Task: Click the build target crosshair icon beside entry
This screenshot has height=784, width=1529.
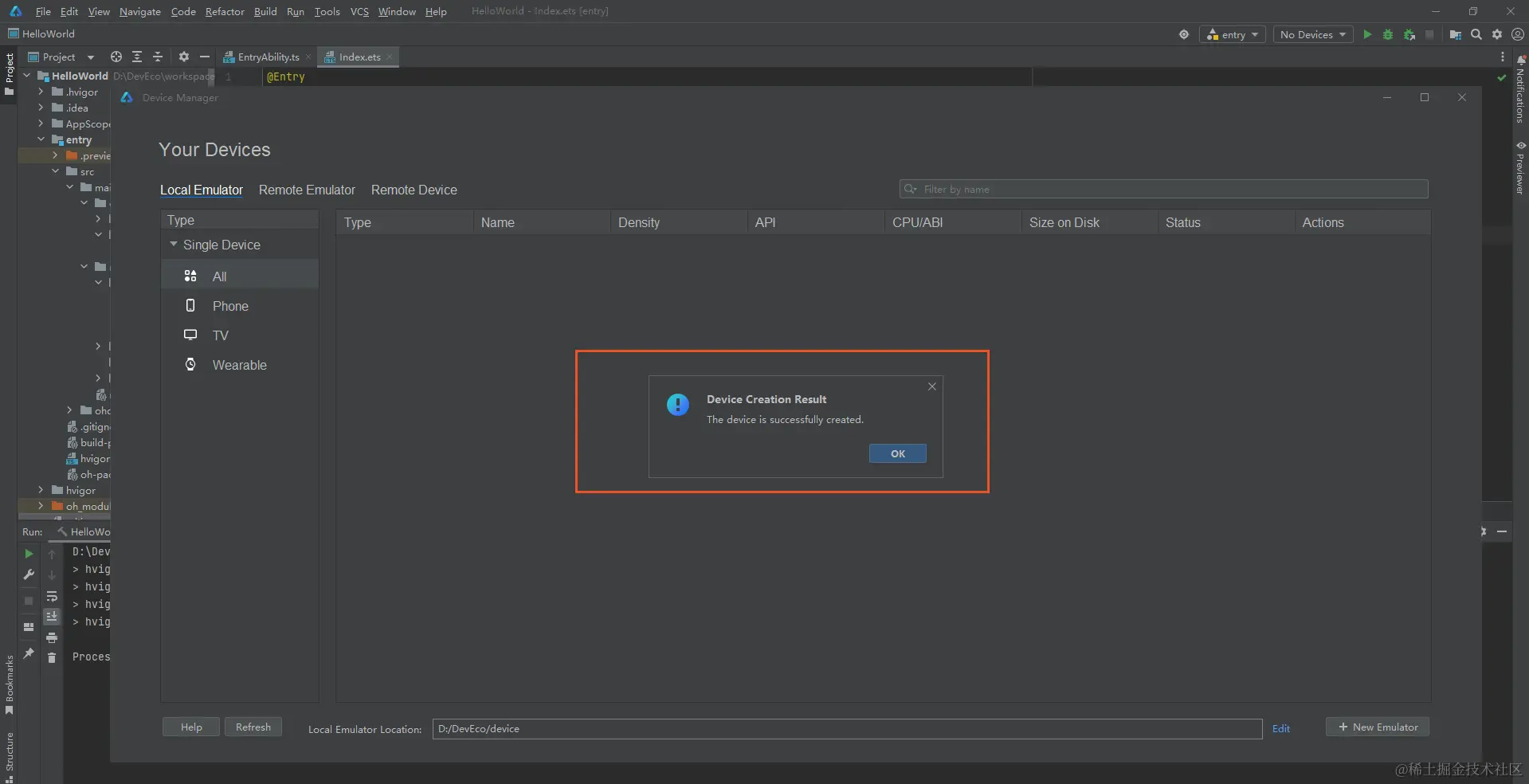Action: coord(1184,34)
